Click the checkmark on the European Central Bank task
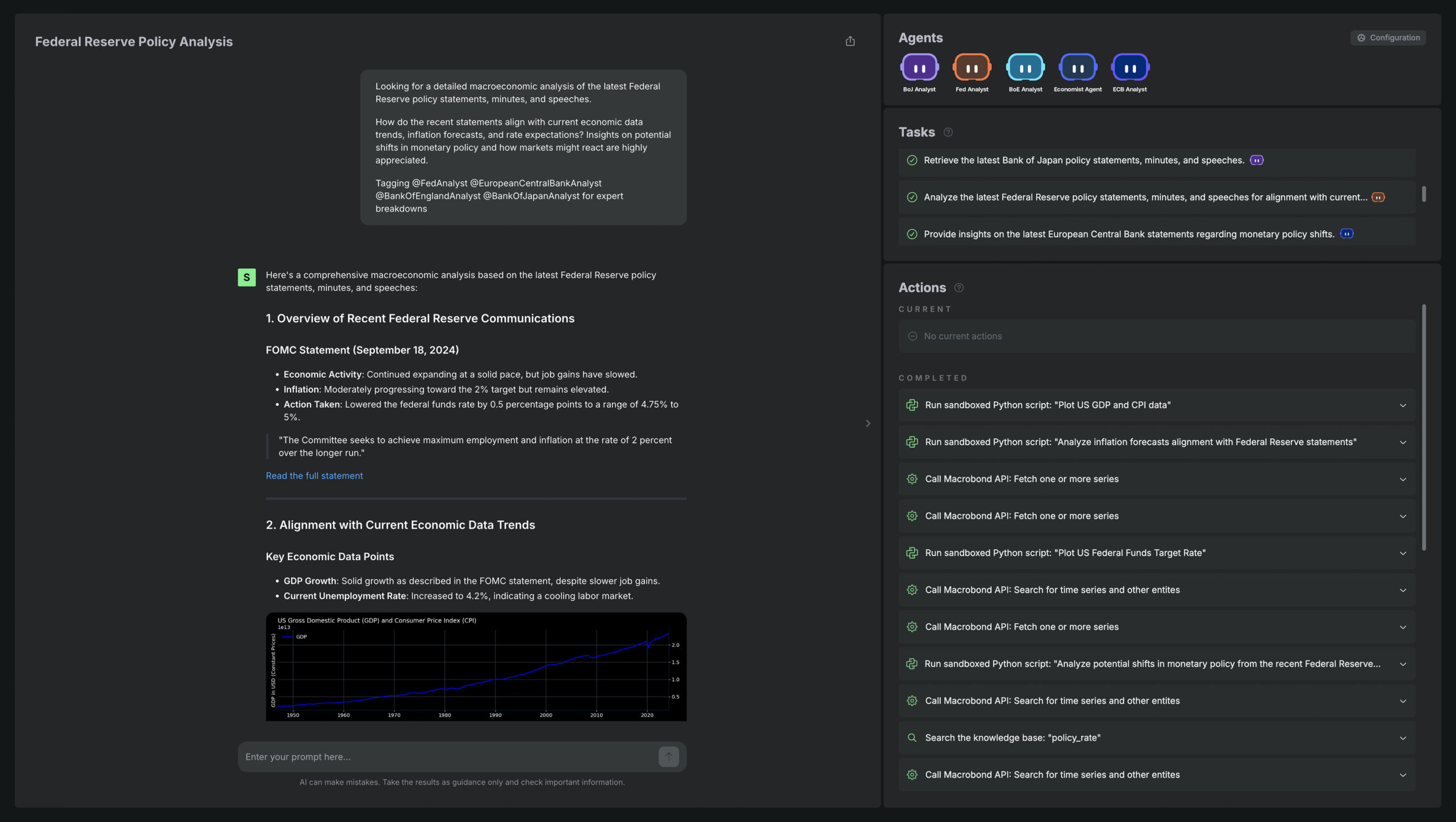This screenshot has width=1456, height=822. click(x=912, y=234)
